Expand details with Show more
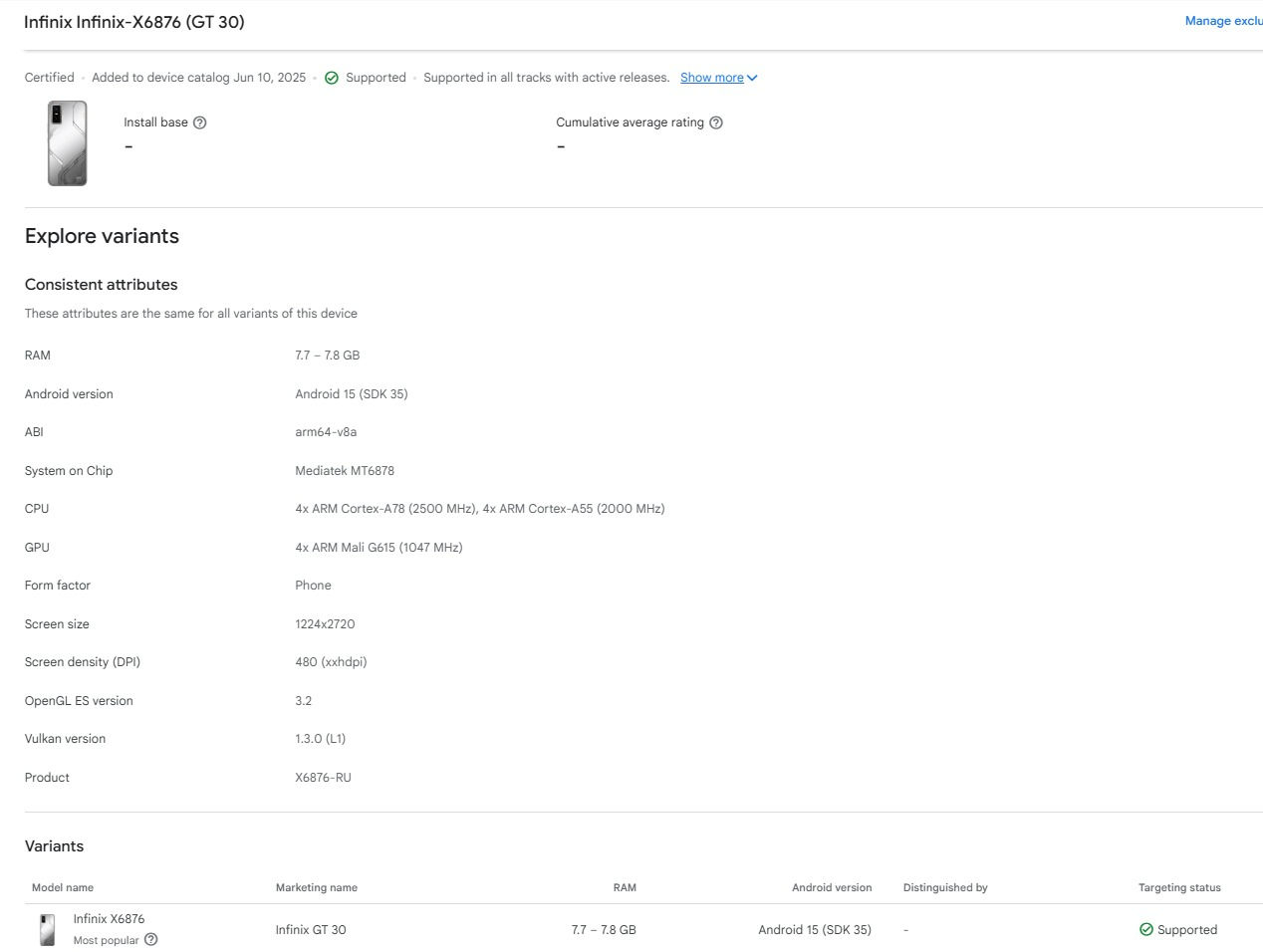 (718, 78)
